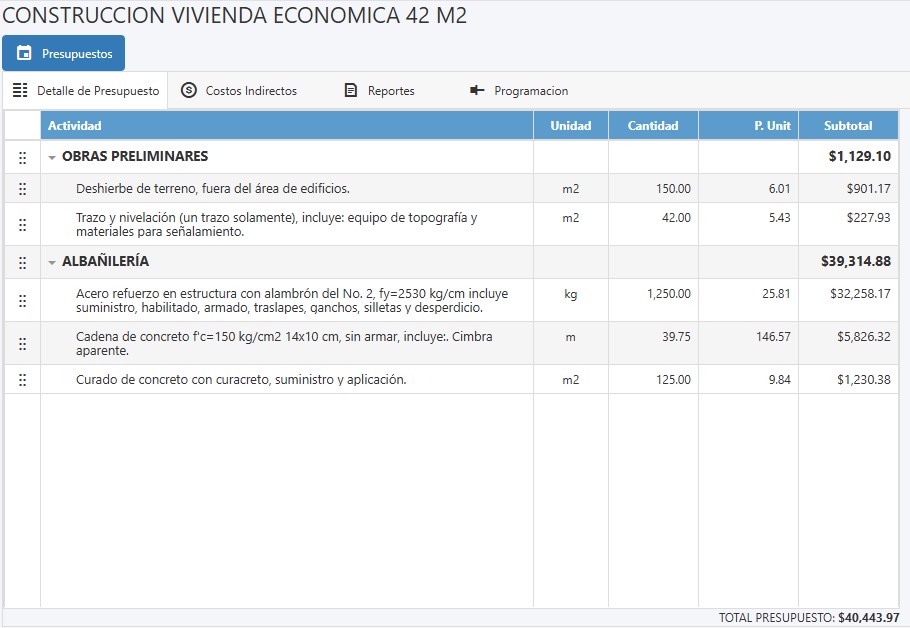Click drag handle of Acero refuerzo row
This screenshot has width=910, height=628.
[x=22, y=301]
